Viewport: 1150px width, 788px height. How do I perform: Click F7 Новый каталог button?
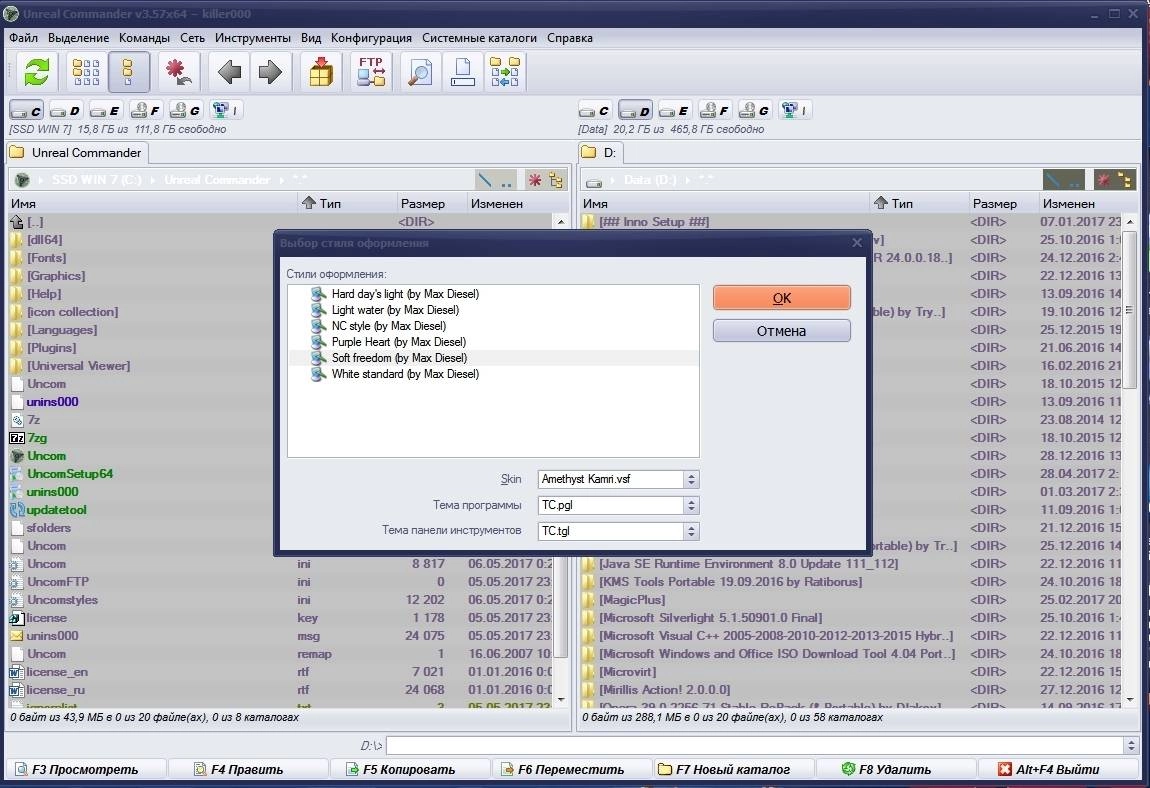pyautogui.click(x=733, y=769)
